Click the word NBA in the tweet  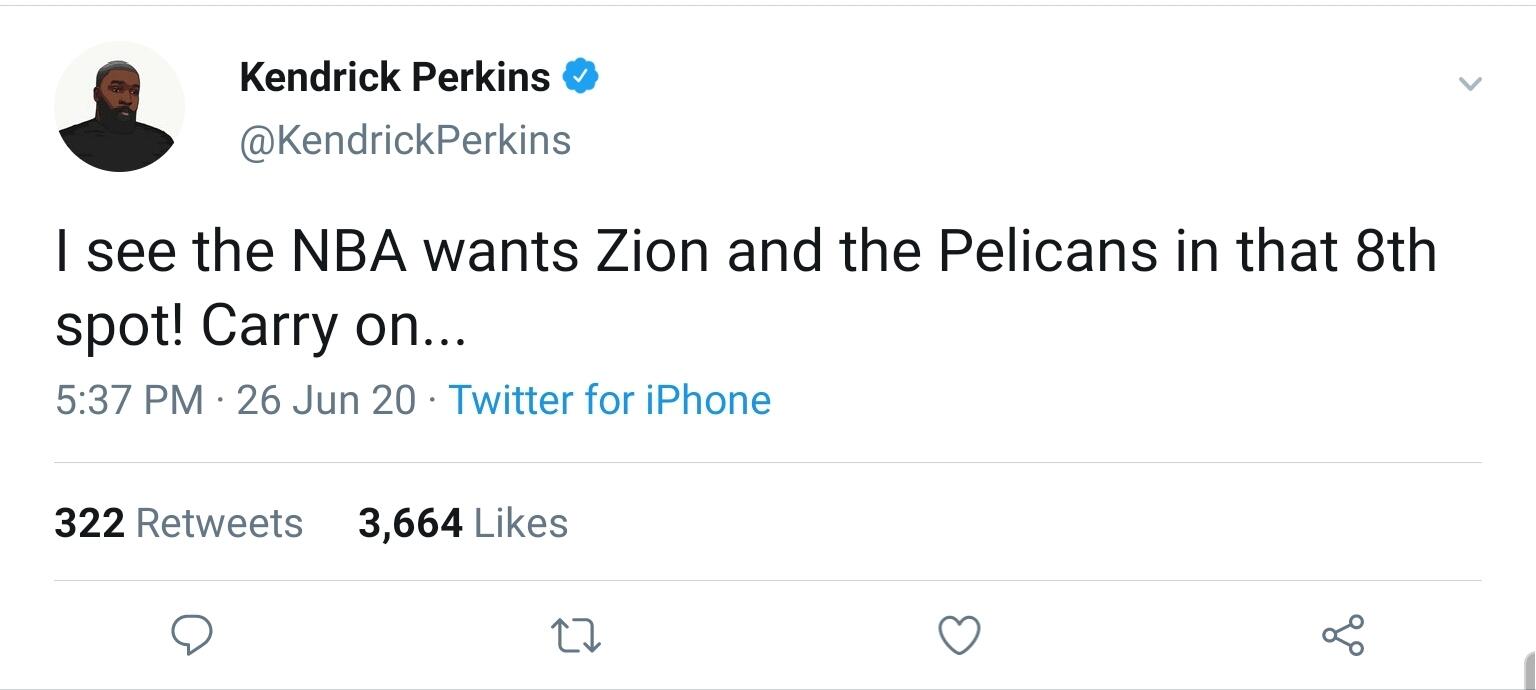tap(349, 251)
